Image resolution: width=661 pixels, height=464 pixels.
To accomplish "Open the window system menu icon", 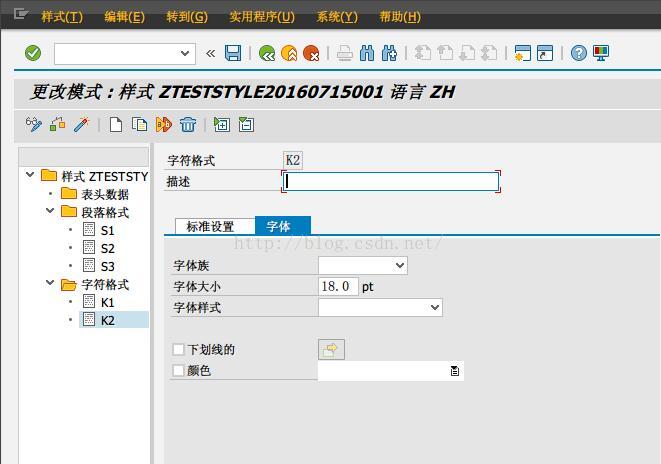I will pos(20,15).
